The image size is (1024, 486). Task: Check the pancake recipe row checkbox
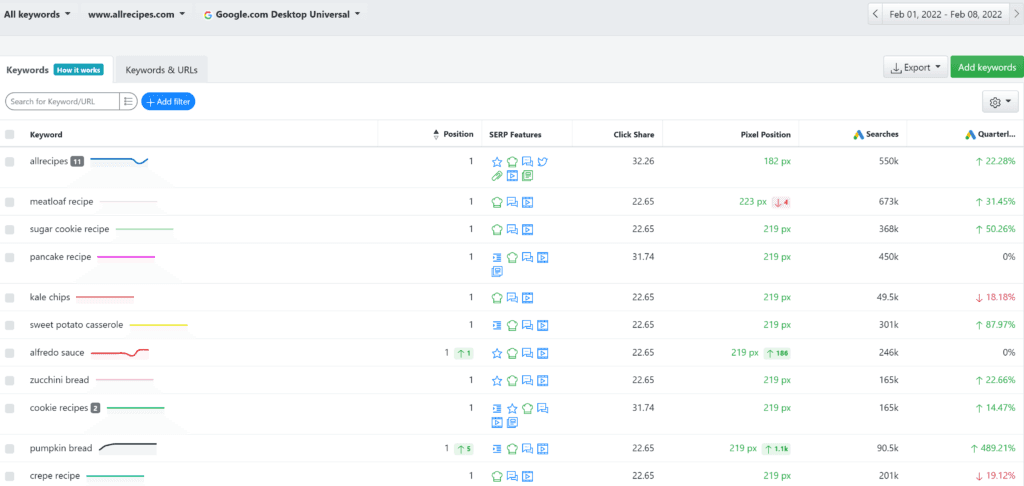pyautogui.click(x=9, y=257)
